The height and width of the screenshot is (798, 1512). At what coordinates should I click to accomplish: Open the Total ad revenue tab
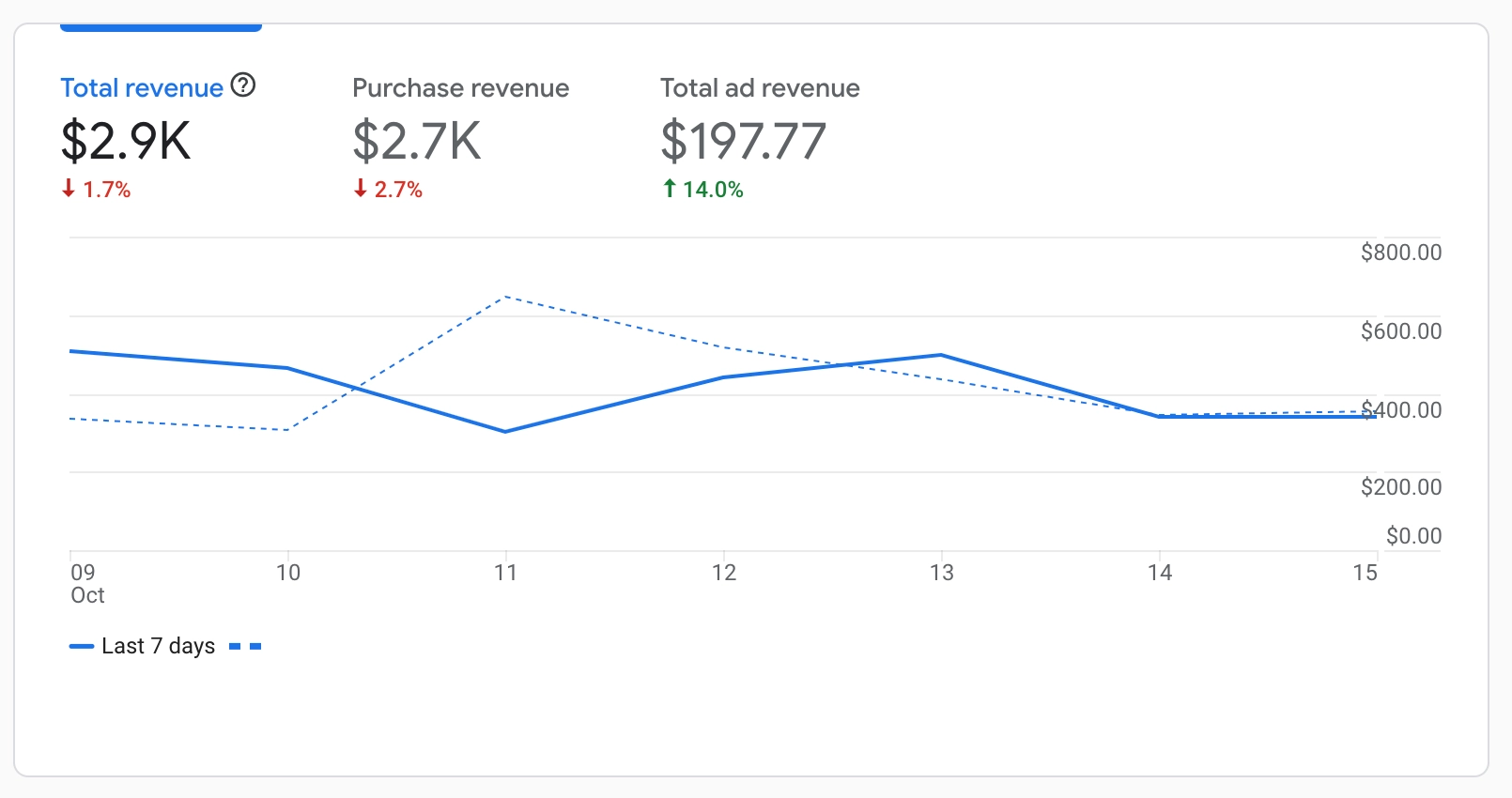coord(760,88)
